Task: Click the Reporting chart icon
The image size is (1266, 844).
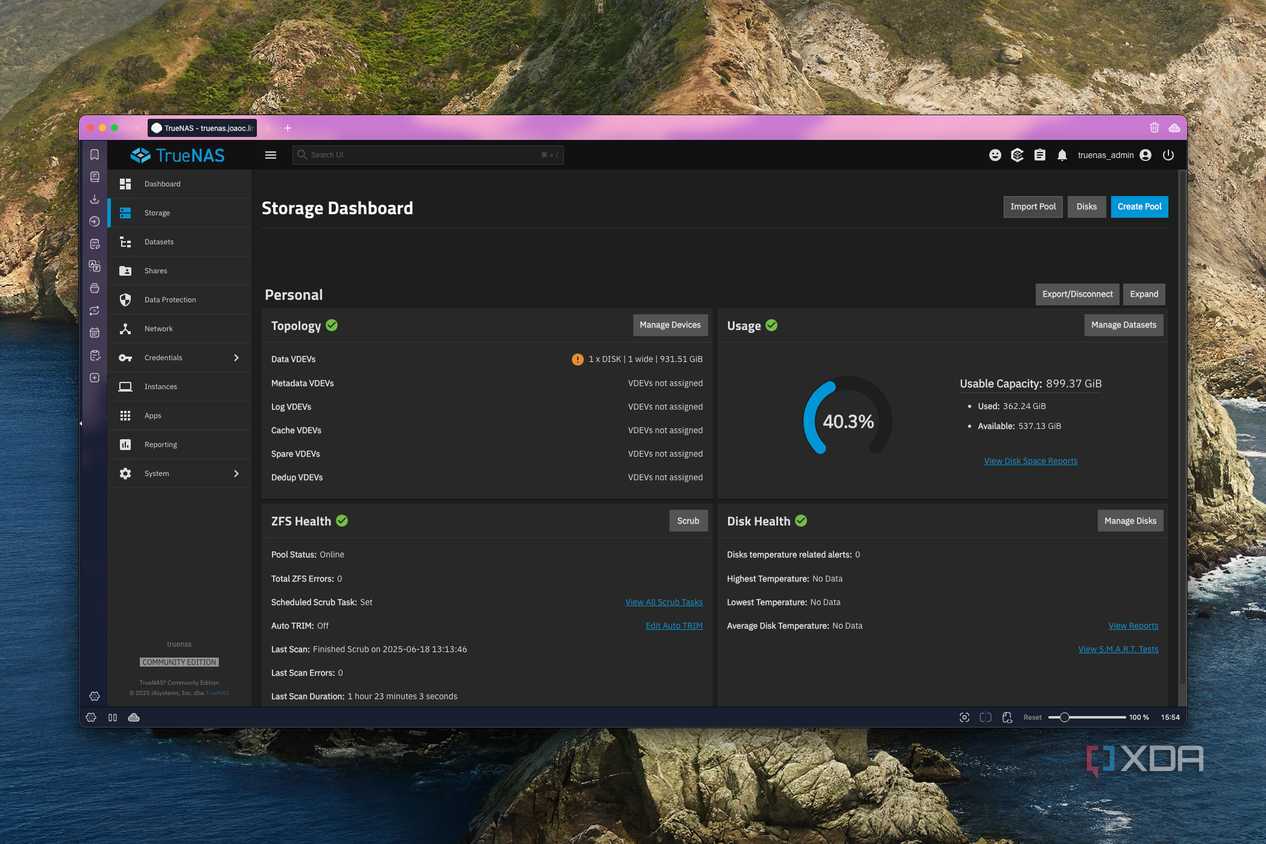Action: (125, 445)
